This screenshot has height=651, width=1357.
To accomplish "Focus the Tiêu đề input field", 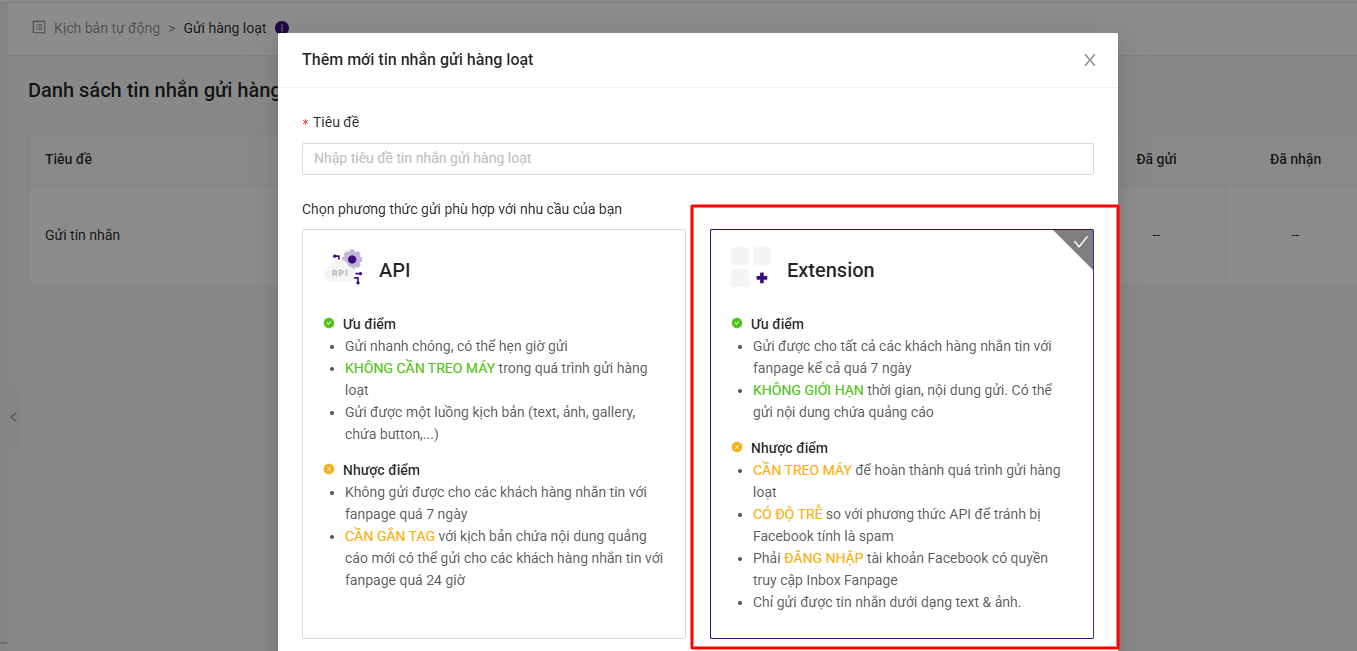I will coord(697,159).
